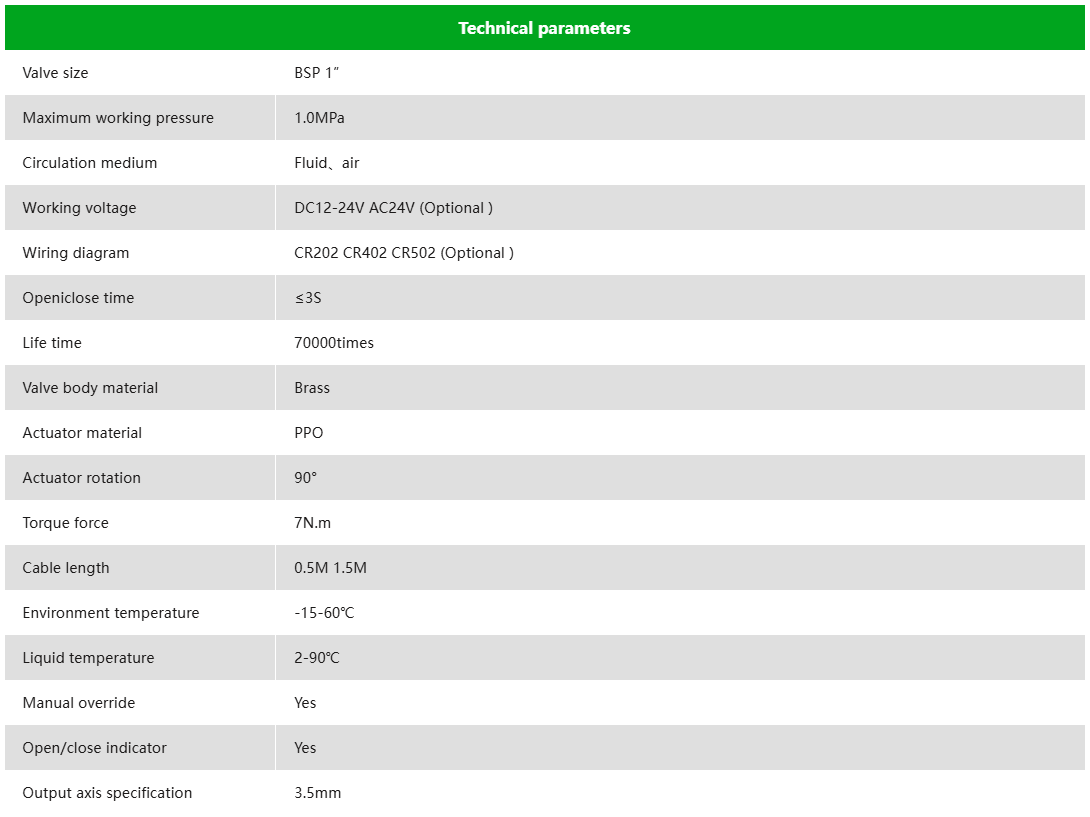
Task: Click the Environment temperature value -15-60℃
Action: pyautogui.click(x=324, y=613)
